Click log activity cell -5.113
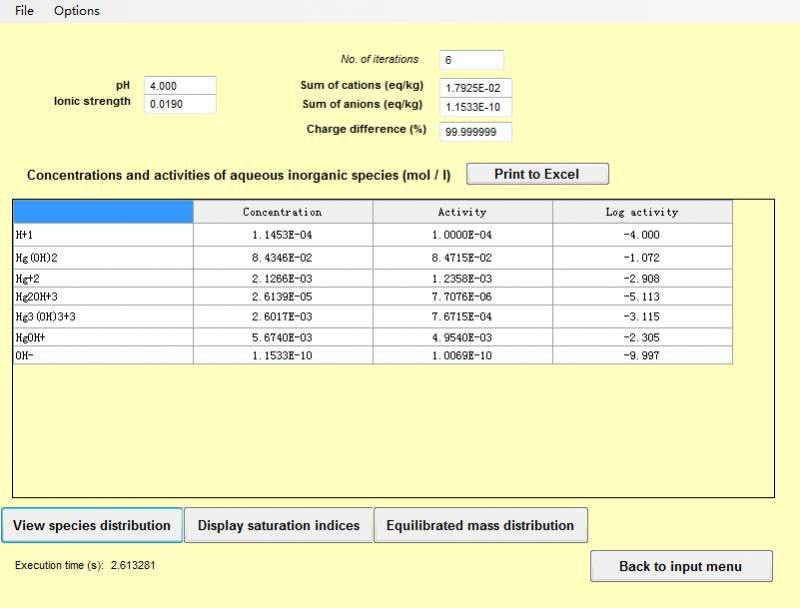 click(x=642, y=296)
